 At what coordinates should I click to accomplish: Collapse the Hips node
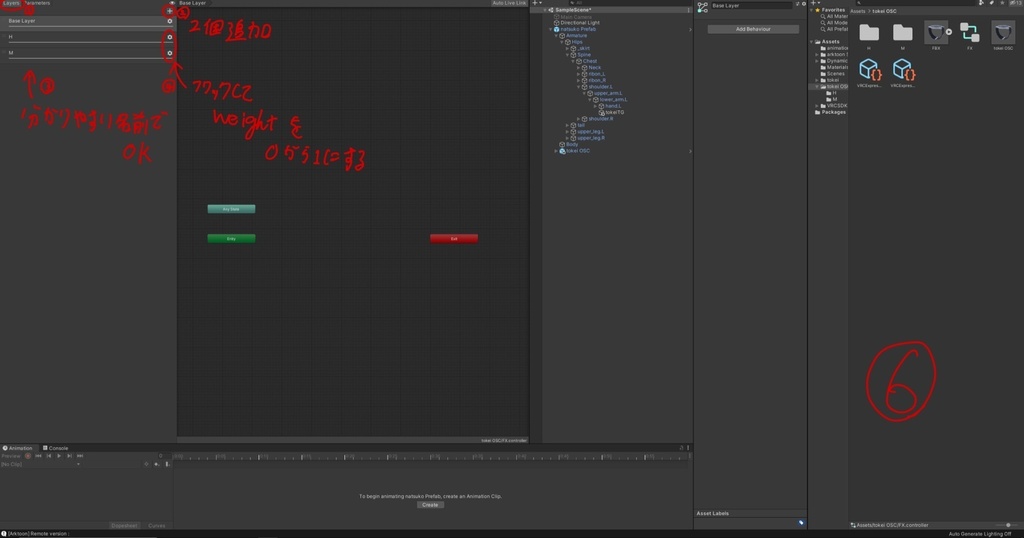(x=562, y=42)
